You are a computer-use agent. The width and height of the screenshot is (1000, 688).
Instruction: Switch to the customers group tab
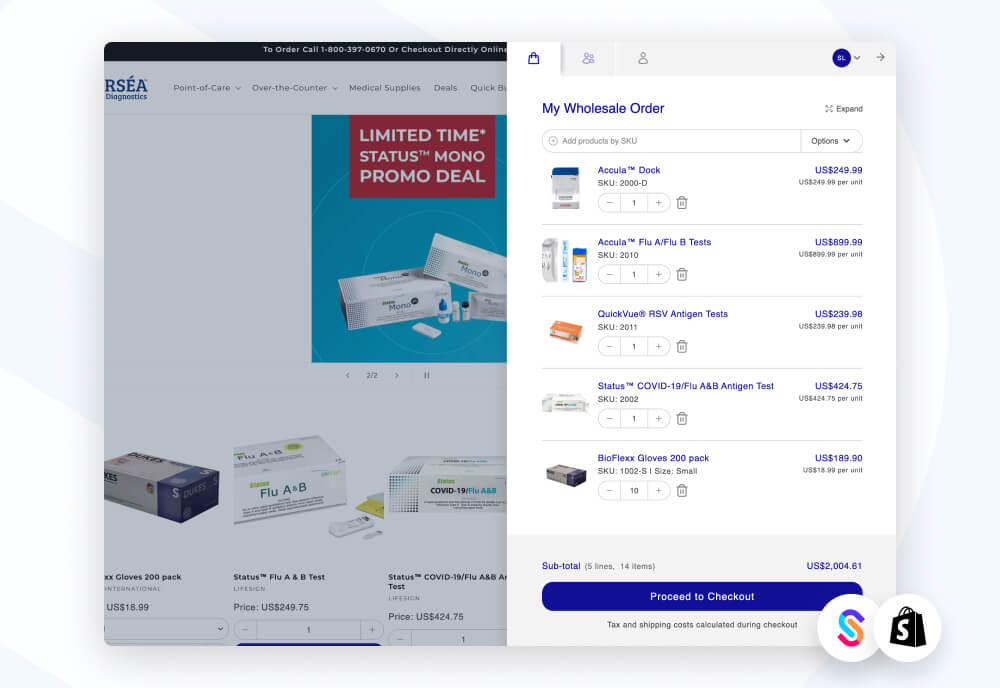(x=588, y=58)
